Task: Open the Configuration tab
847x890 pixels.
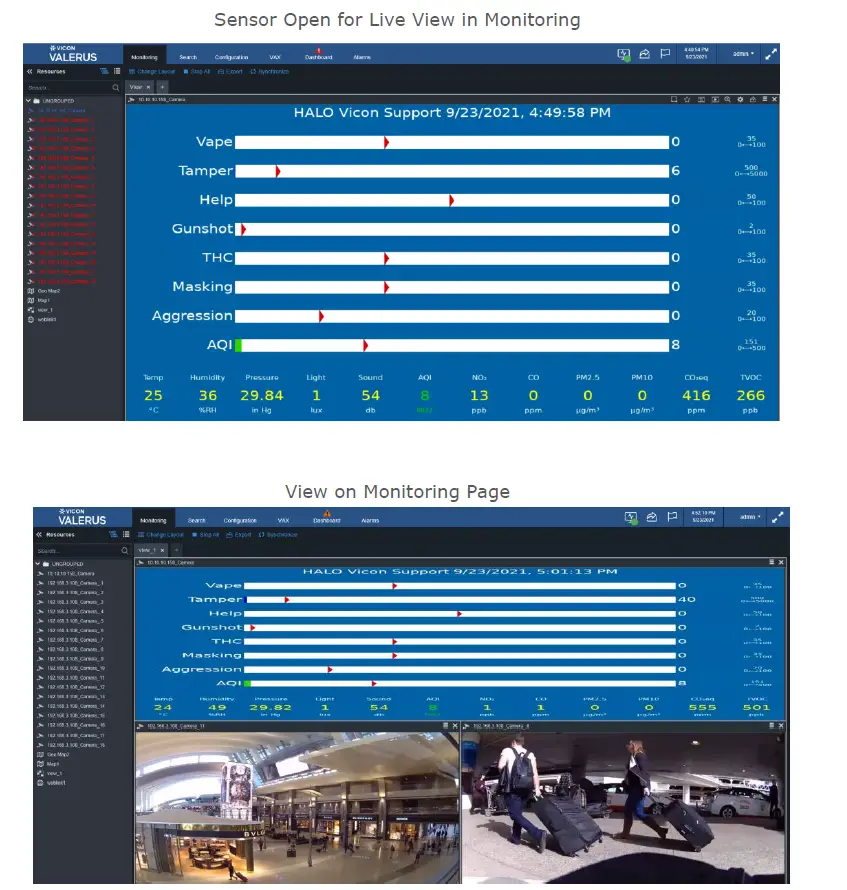Action: [x=232, y=57]
